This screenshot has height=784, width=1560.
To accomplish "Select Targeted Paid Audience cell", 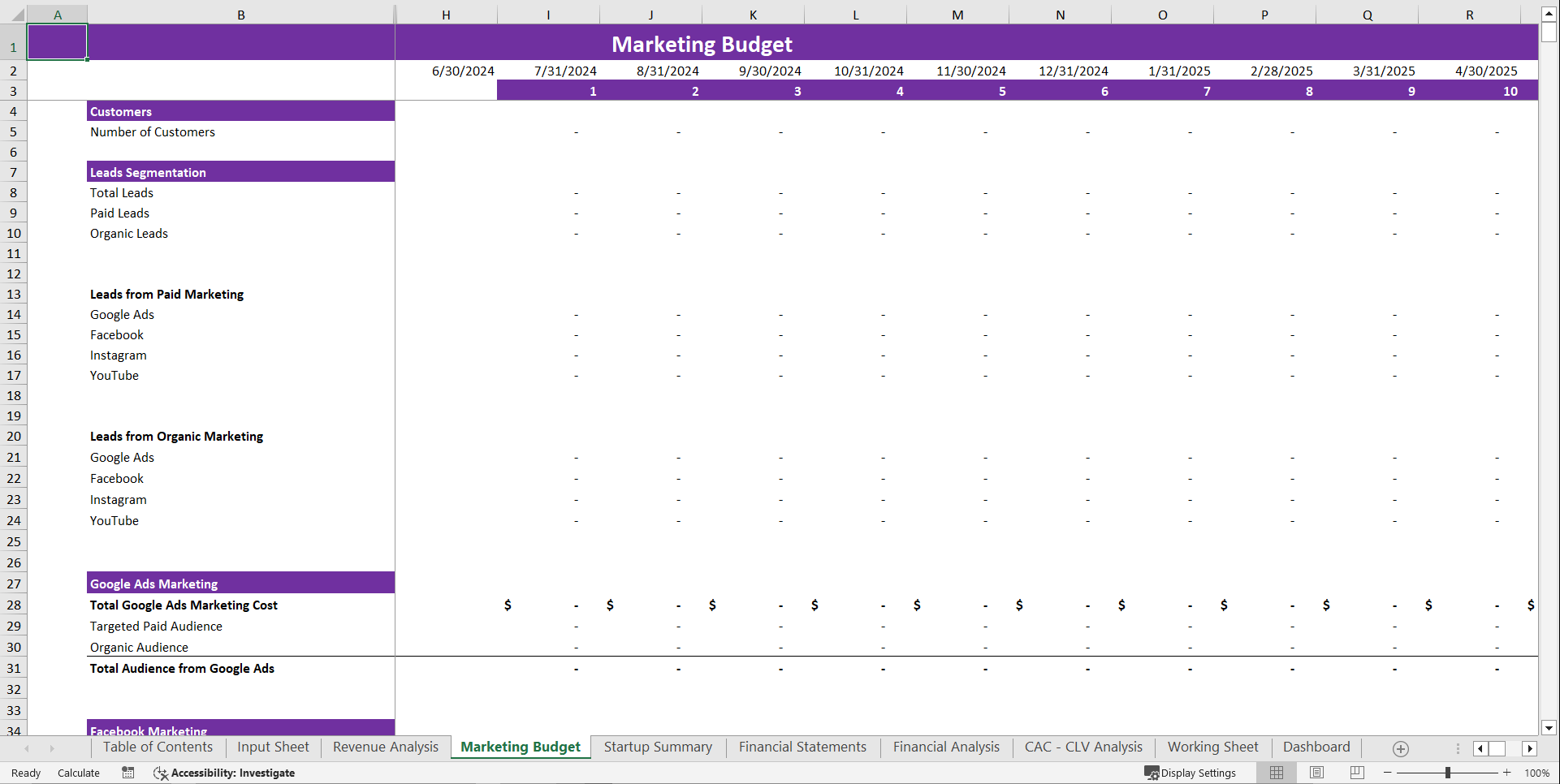I will [240, 626].
